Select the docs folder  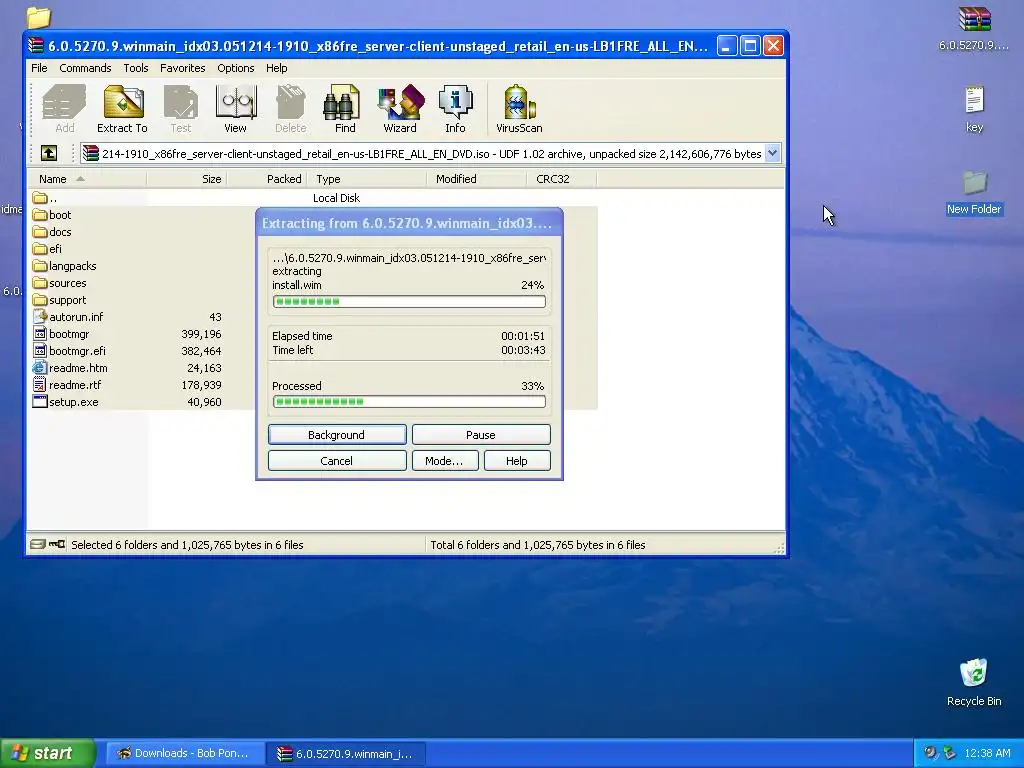52,232
